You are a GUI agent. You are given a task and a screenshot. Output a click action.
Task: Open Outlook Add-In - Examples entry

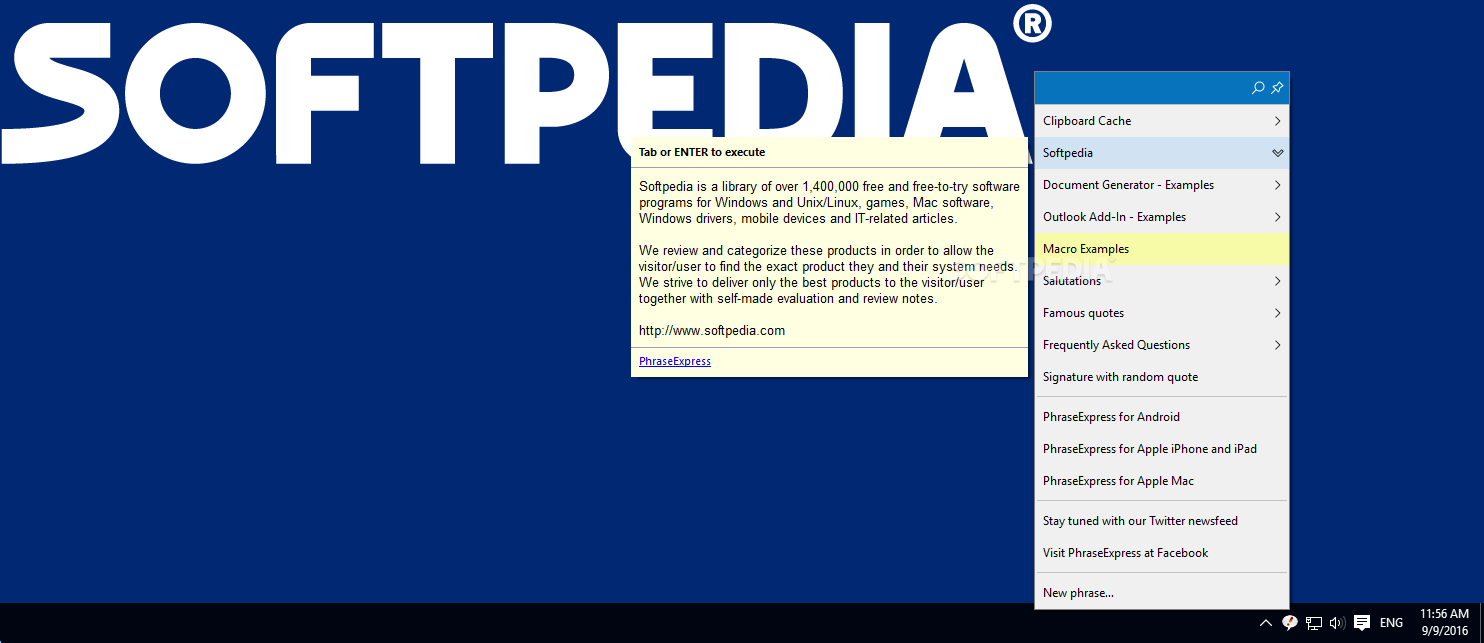click(x=1162, y=217)
